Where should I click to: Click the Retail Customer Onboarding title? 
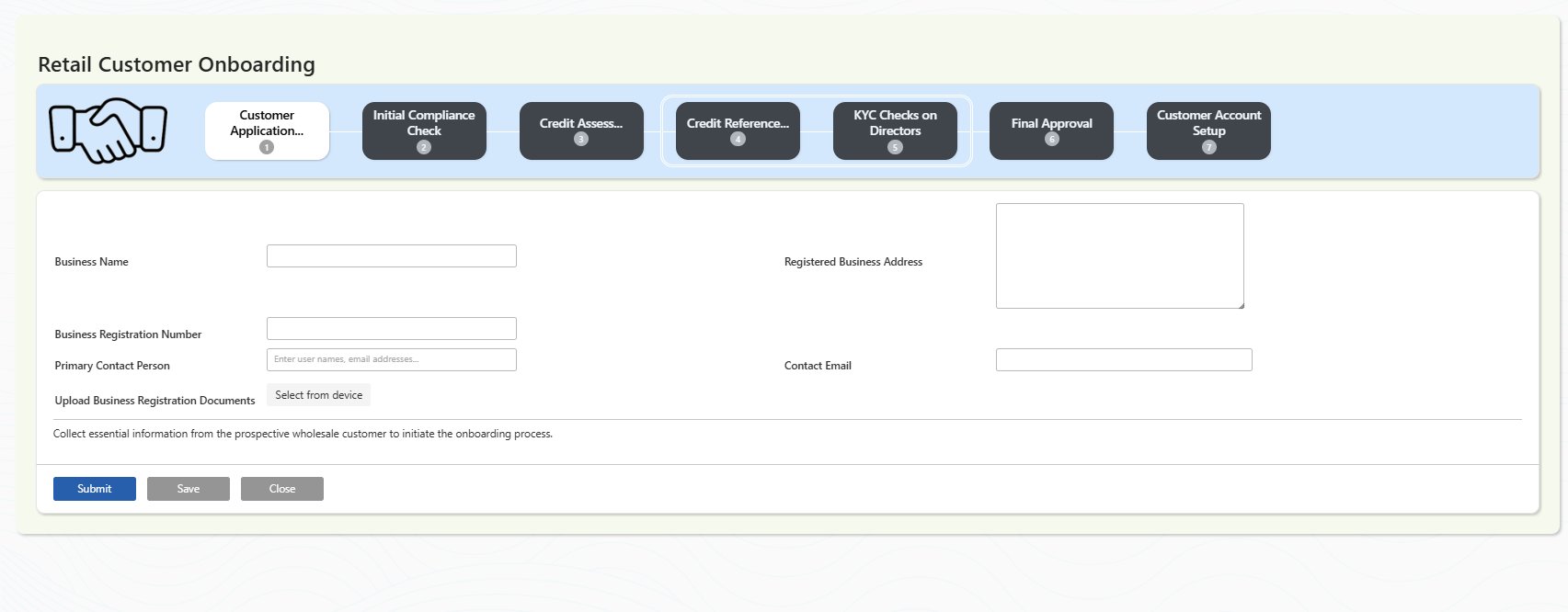tap(177, 64)
